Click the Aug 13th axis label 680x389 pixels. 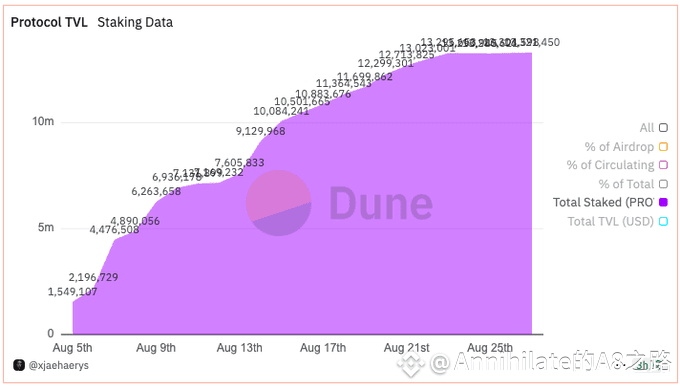point(239,348)
